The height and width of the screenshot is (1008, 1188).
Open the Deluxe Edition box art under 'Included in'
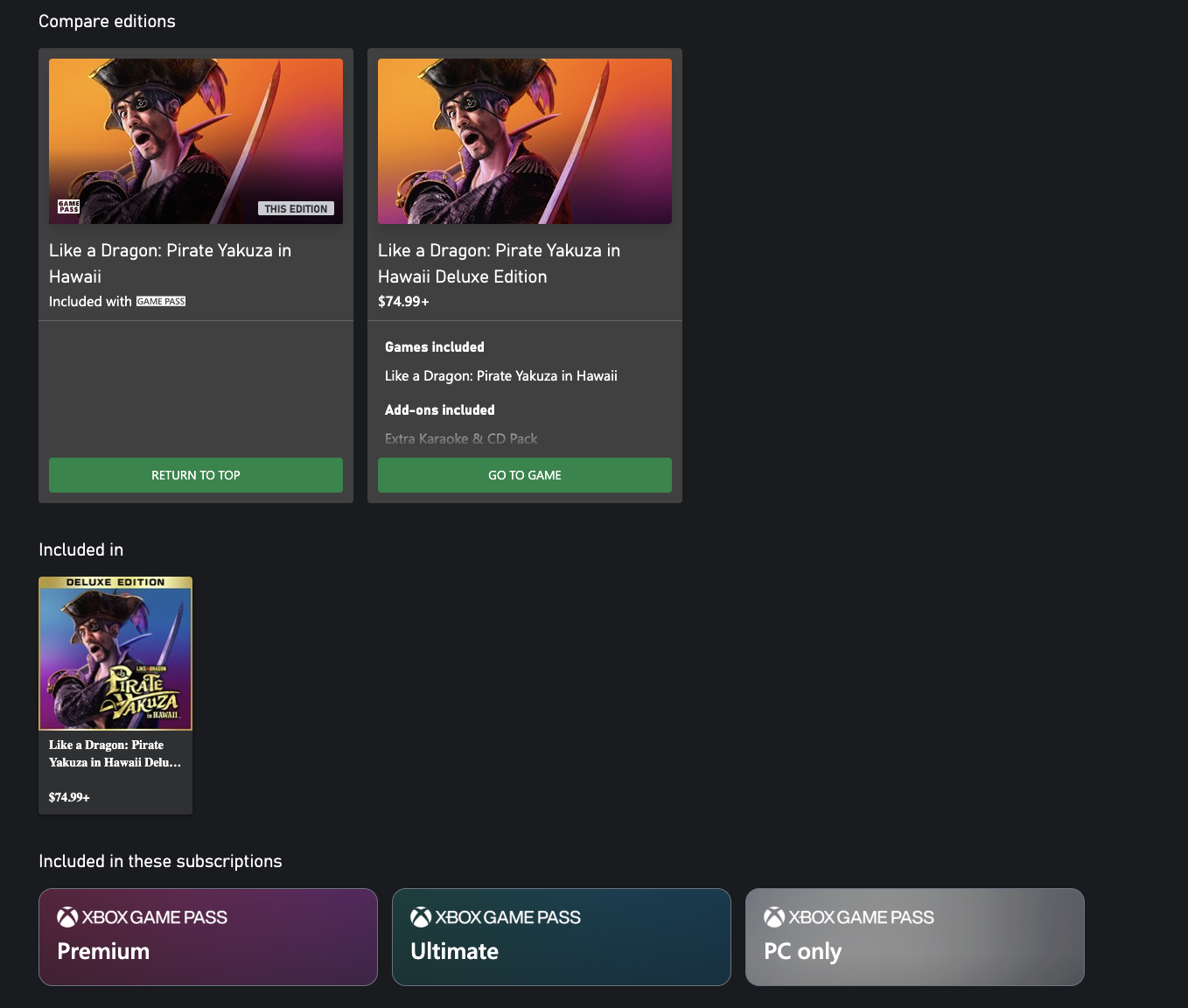tap(115, 654)
